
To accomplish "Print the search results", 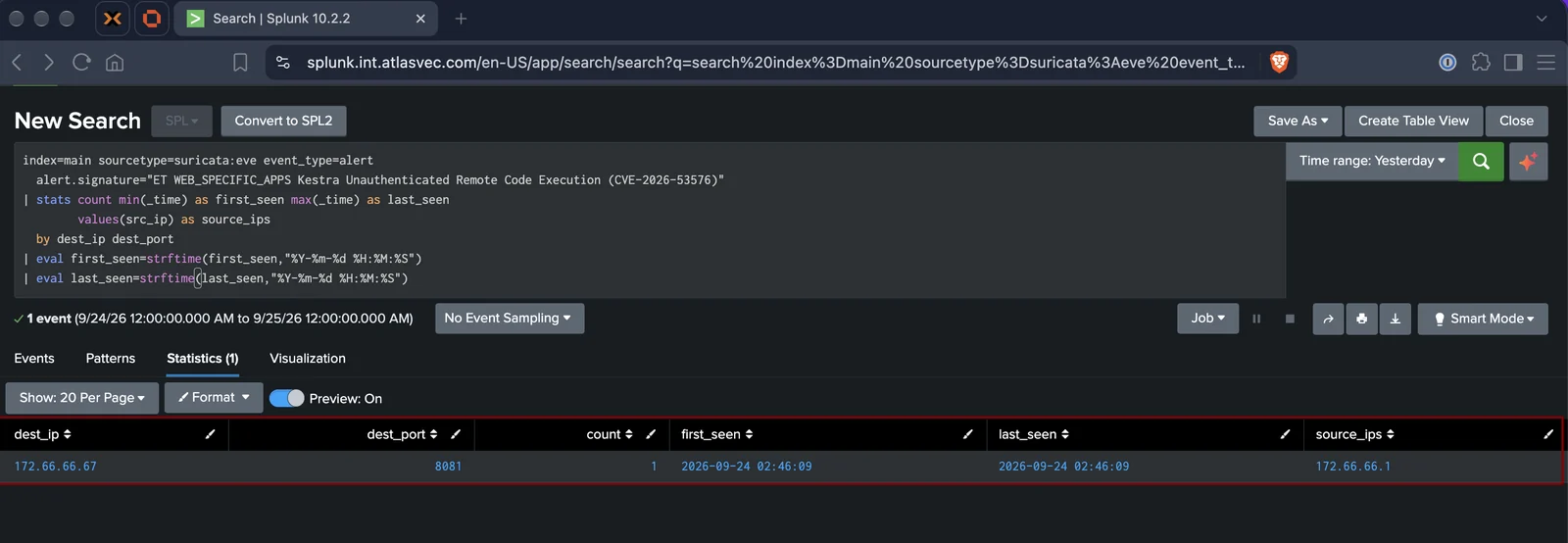I will [1361, 319].
